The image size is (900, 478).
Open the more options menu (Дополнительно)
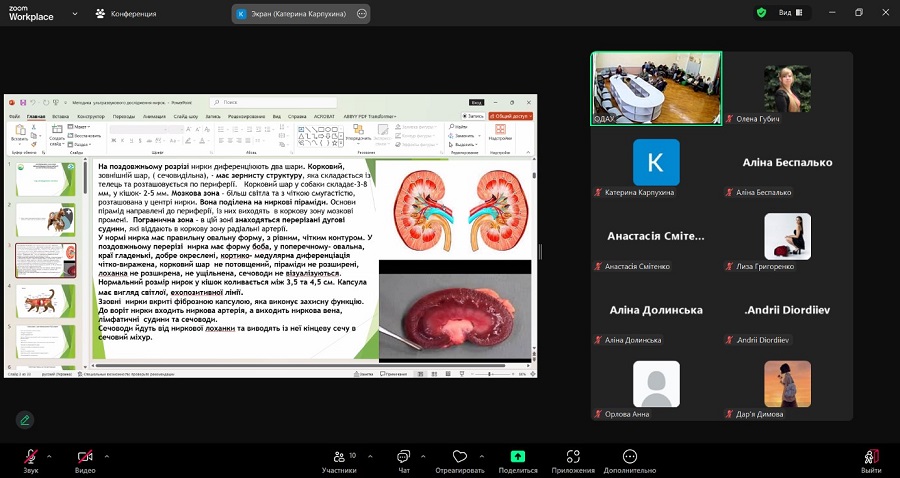630,458
